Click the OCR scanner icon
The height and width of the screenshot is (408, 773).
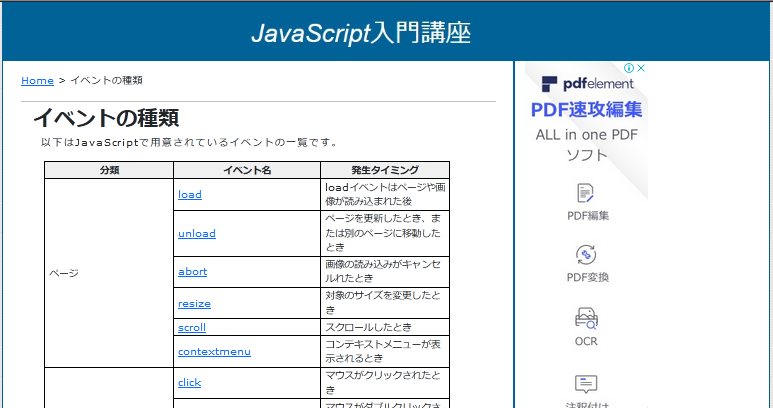[586, 318]
